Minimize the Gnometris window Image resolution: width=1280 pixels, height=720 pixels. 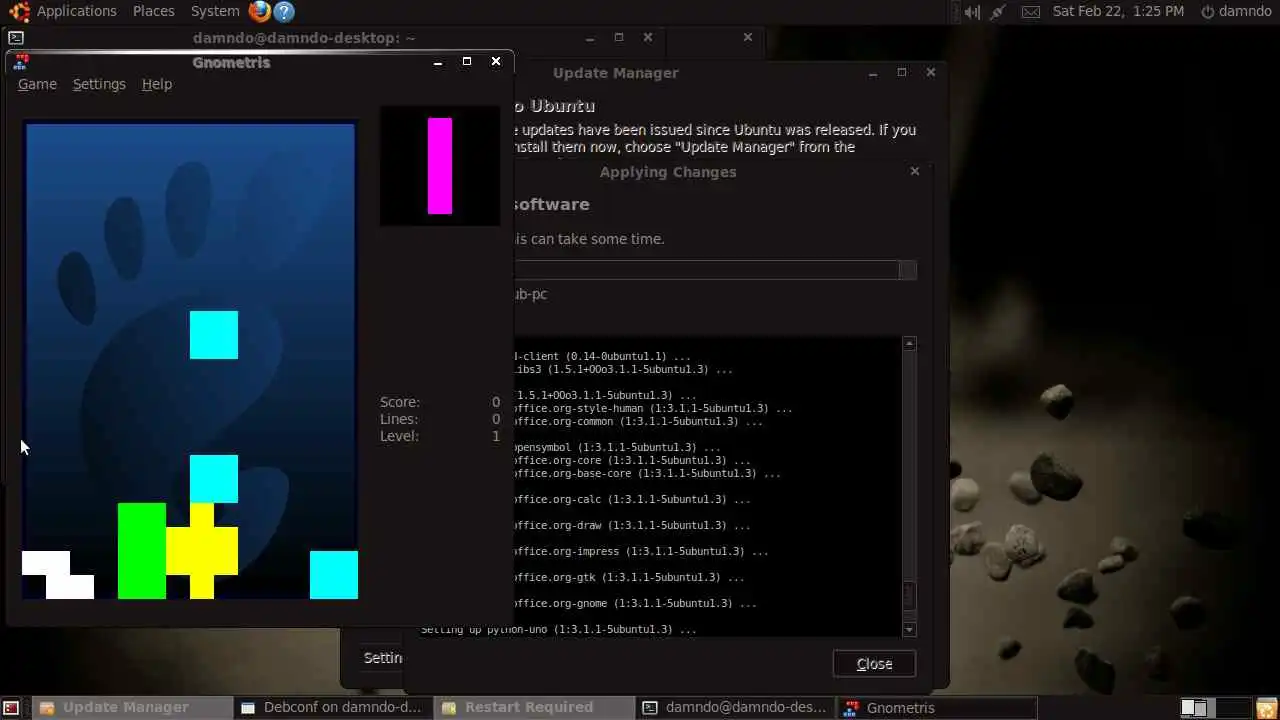pos(438,62)
